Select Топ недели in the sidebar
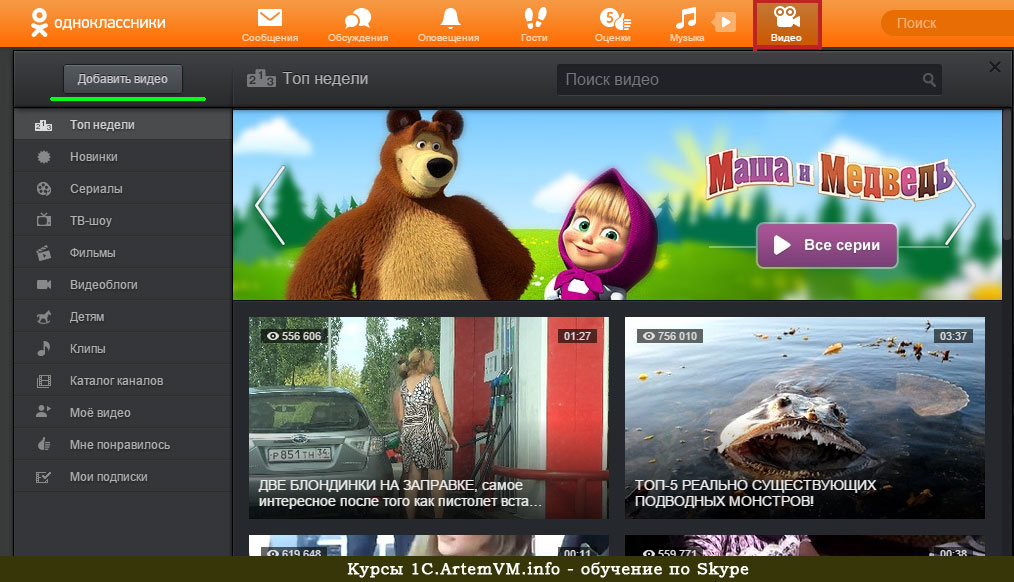Screen dimensions: 1014x582 [123, 125]
